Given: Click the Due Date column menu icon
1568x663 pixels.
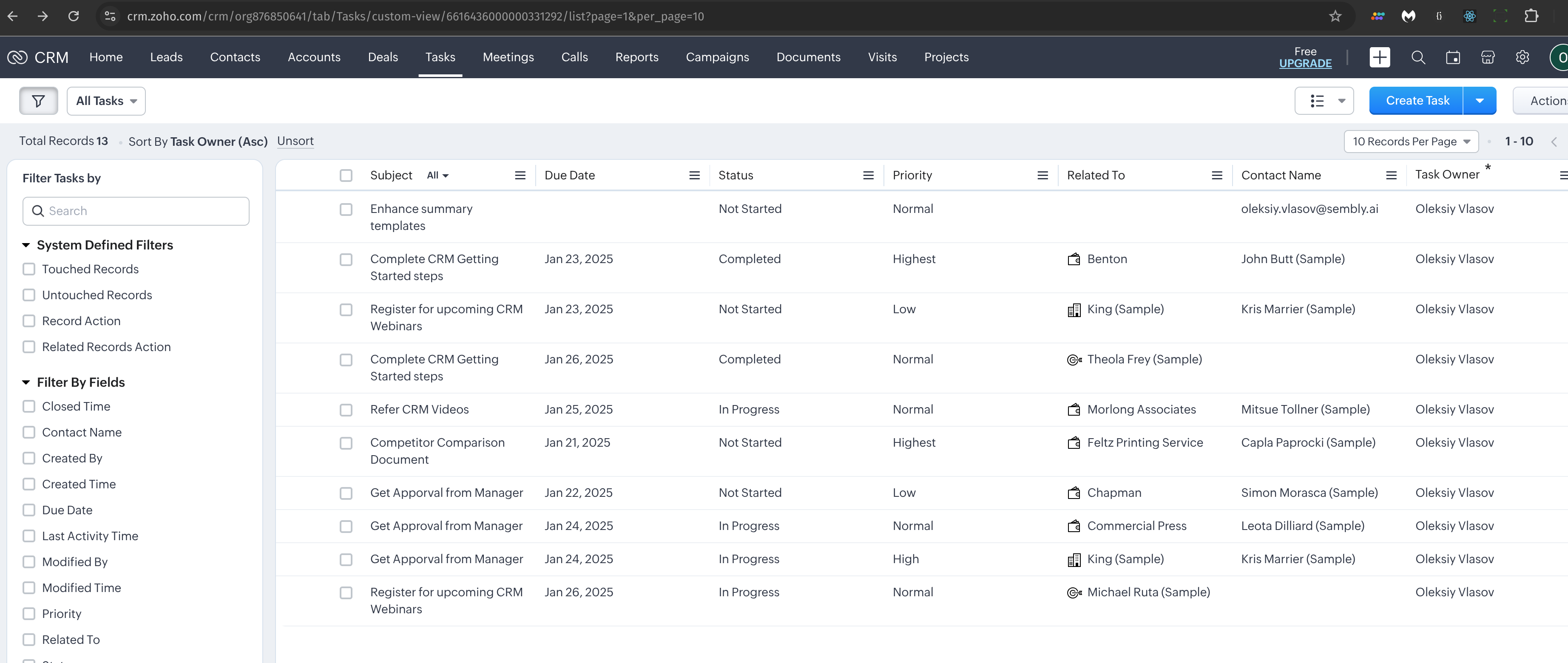Looking at the screenshot, I should (x=694, y=175).
